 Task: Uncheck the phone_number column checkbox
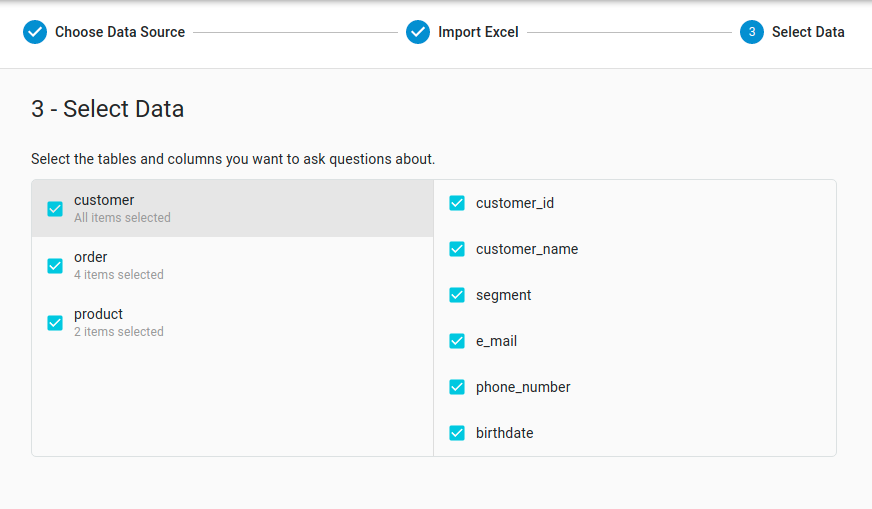(x=457, y=387)
